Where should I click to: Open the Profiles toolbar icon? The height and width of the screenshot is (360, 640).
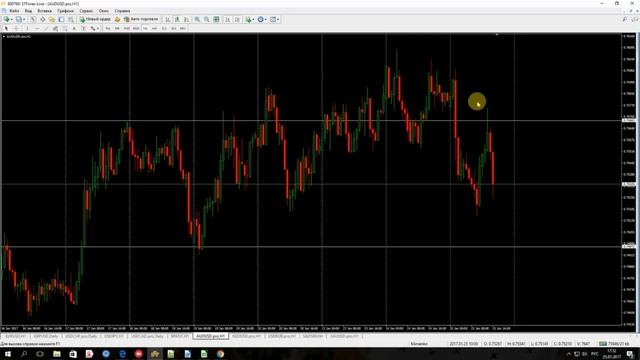pos(18,19)
